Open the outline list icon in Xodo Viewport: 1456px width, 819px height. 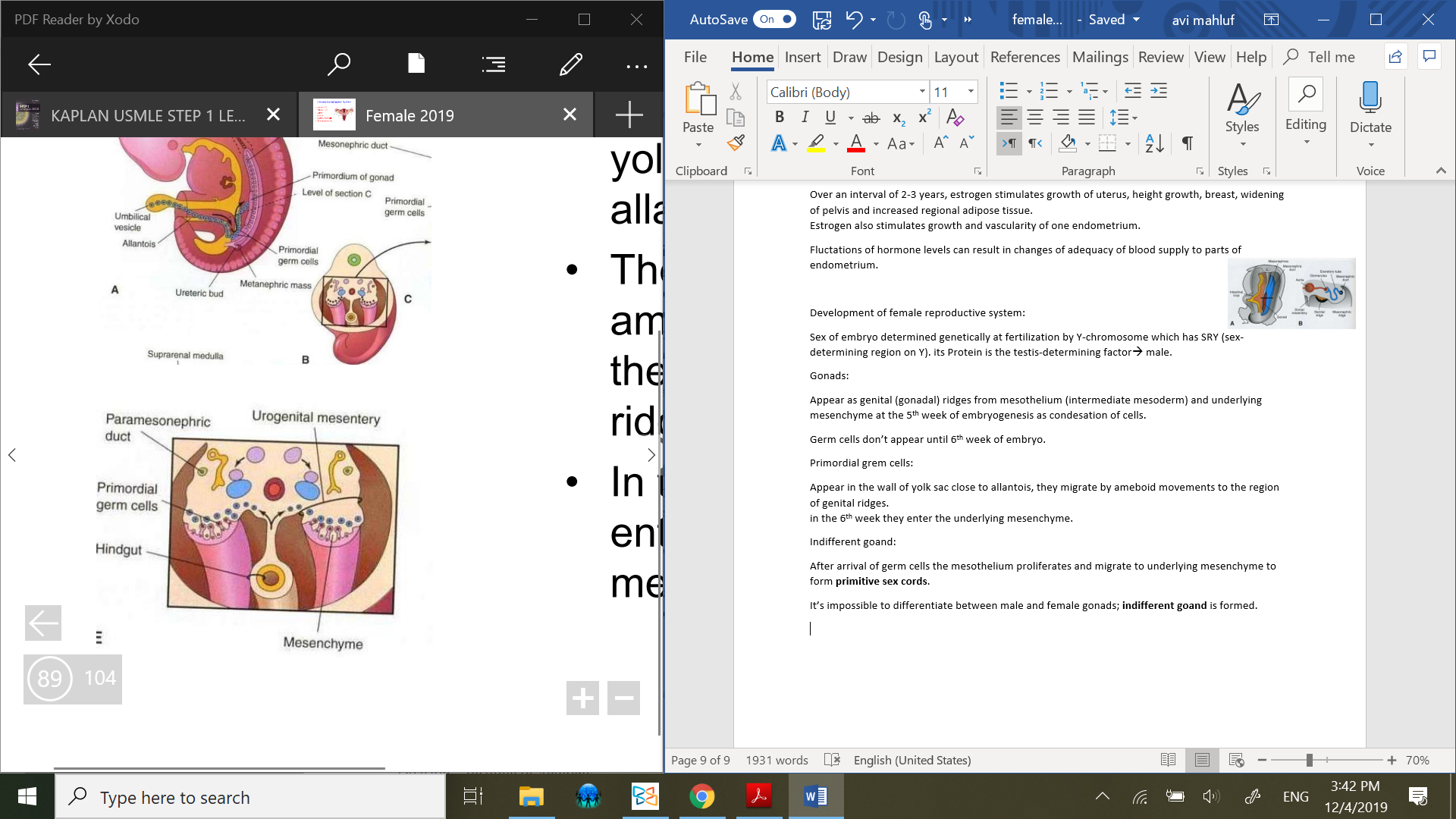coord(493,64)
